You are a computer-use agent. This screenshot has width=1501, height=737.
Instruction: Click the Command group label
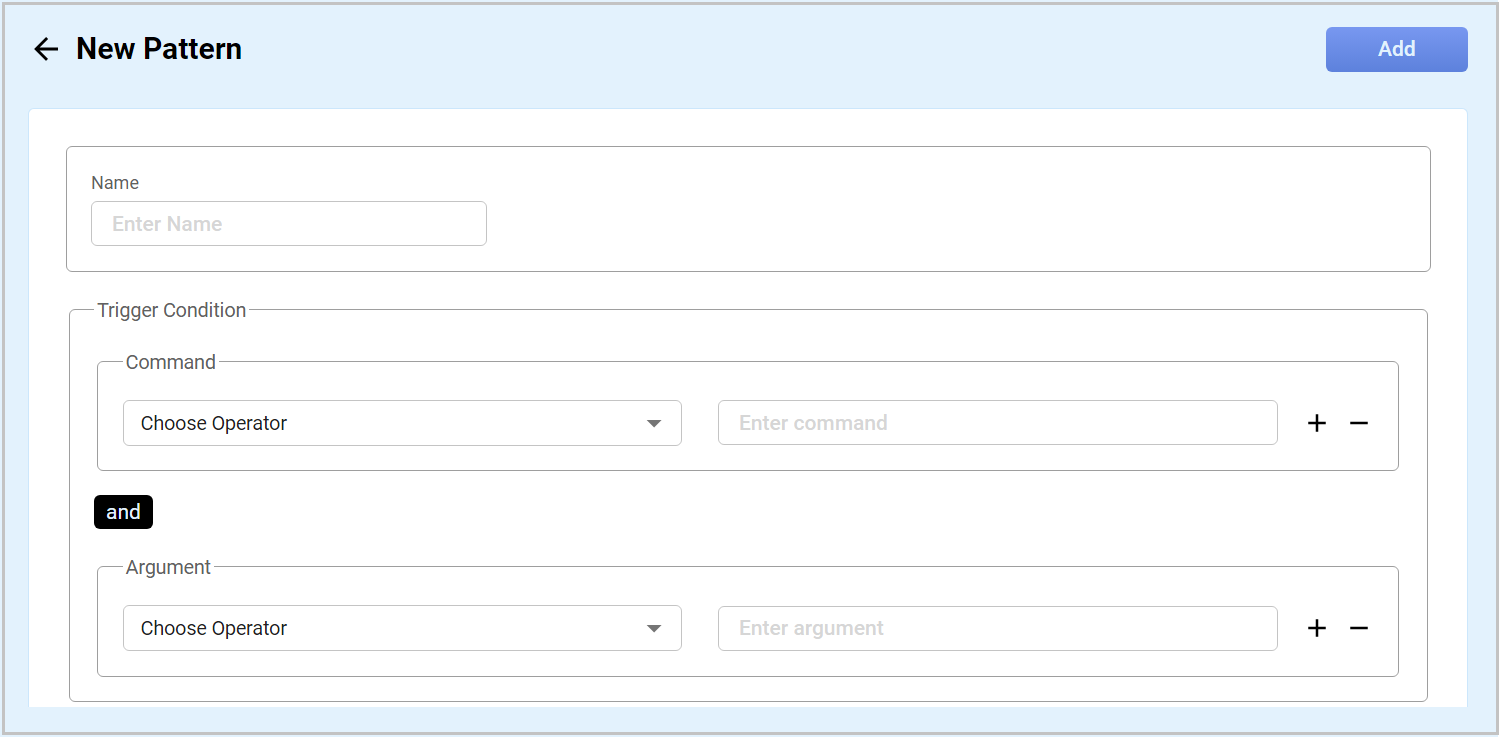(x=171, y=362)
